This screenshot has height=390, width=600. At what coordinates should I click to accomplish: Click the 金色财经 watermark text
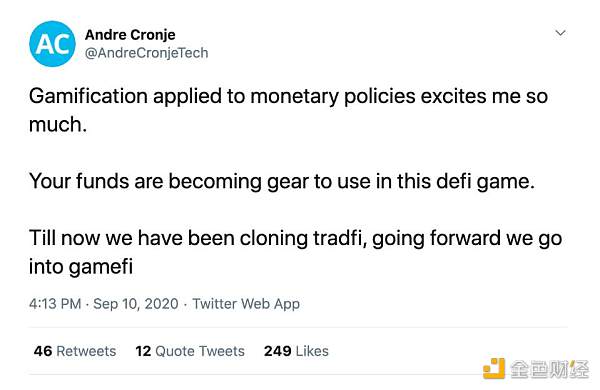click(549, 369)
